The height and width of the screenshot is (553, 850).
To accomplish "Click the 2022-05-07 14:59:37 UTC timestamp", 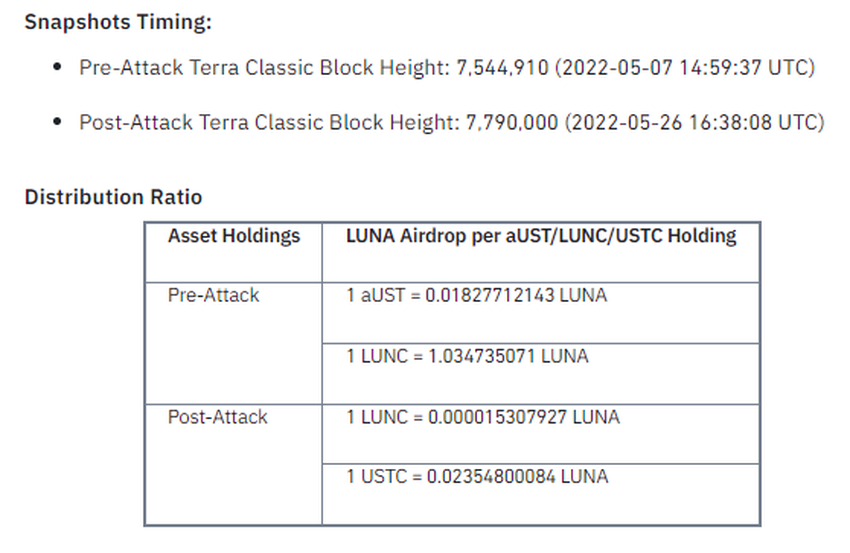I will 685,68.
